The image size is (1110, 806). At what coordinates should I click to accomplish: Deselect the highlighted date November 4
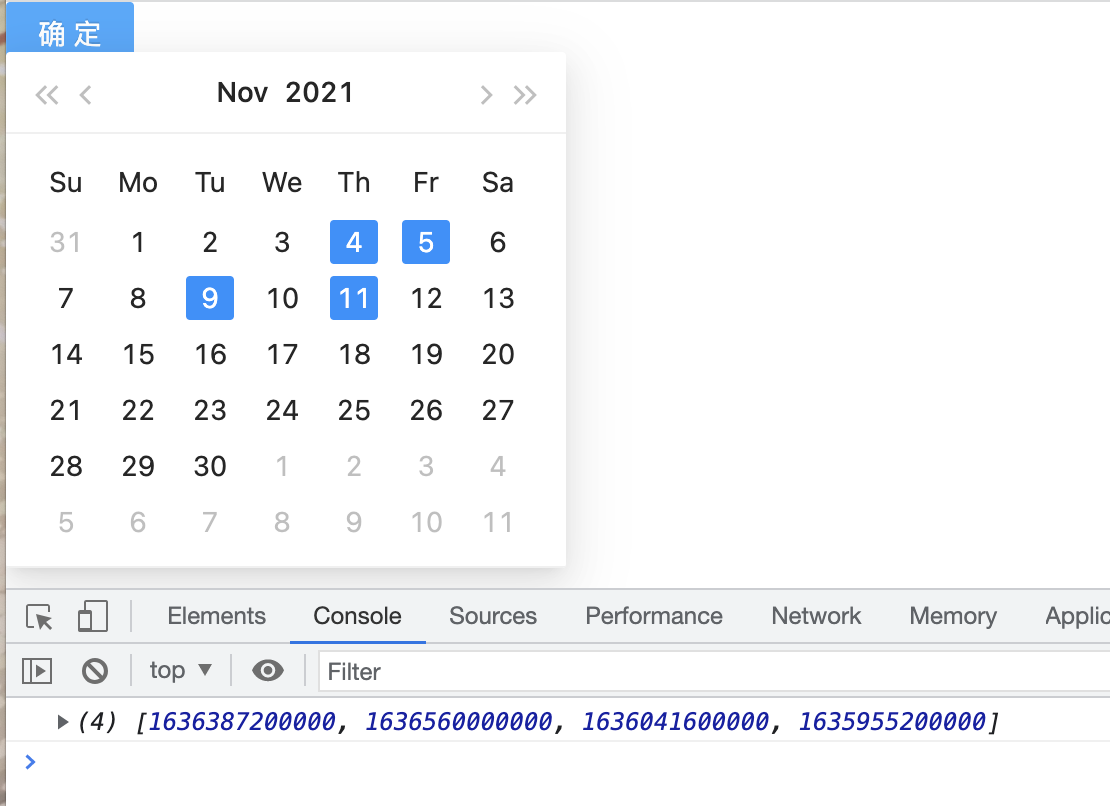pos(354,242)
